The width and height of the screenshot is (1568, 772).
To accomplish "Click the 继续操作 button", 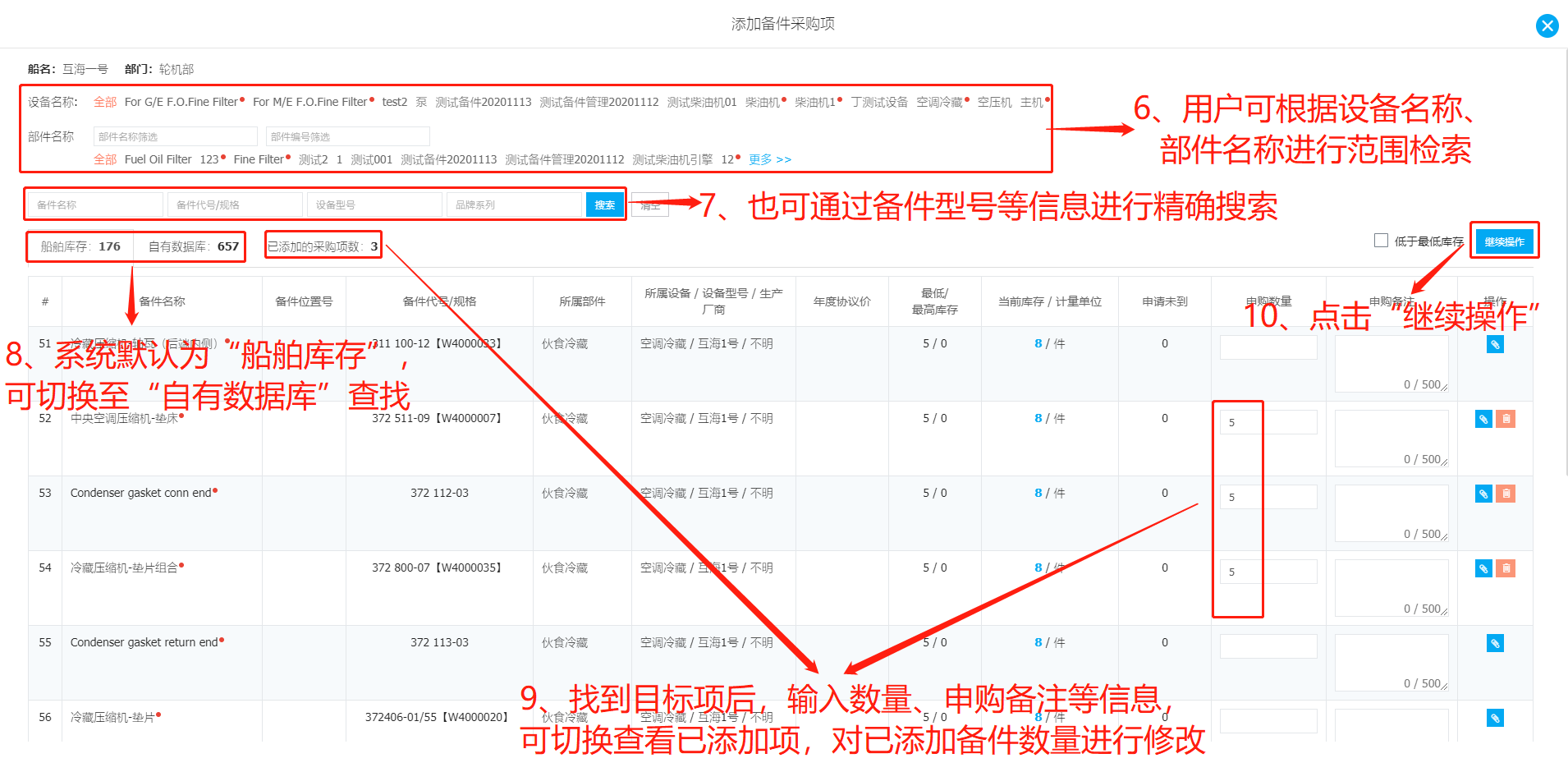I will point(1504,241).
